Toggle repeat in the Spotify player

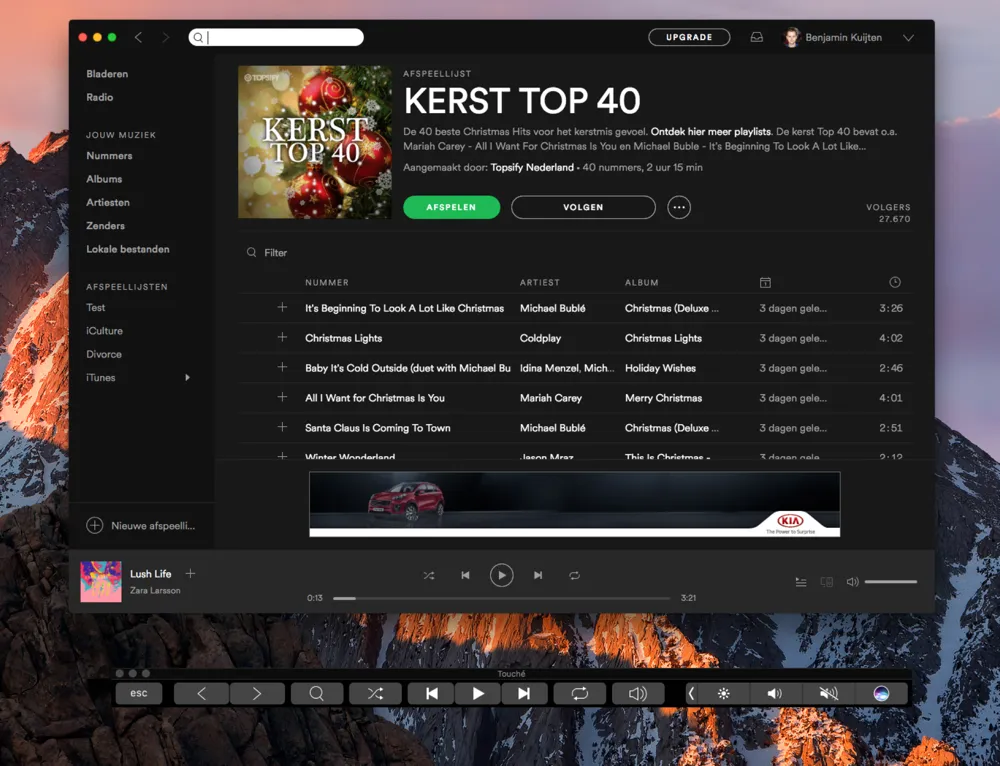point(574,575)
